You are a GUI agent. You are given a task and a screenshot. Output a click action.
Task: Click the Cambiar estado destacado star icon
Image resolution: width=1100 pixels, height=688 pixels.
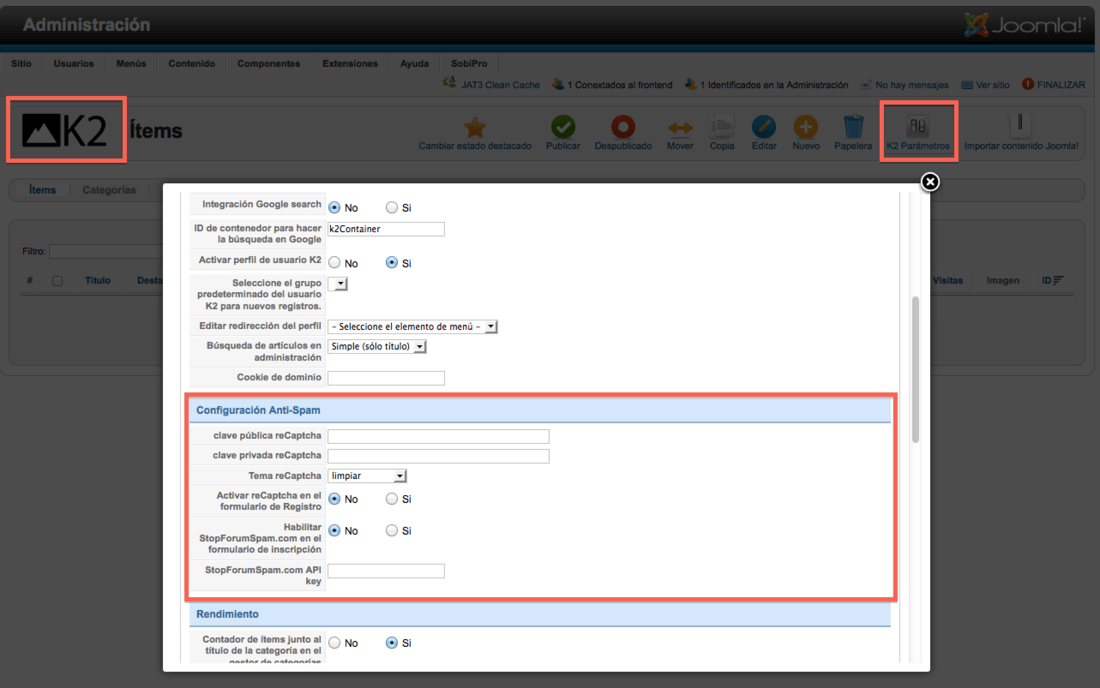(475, 127)
